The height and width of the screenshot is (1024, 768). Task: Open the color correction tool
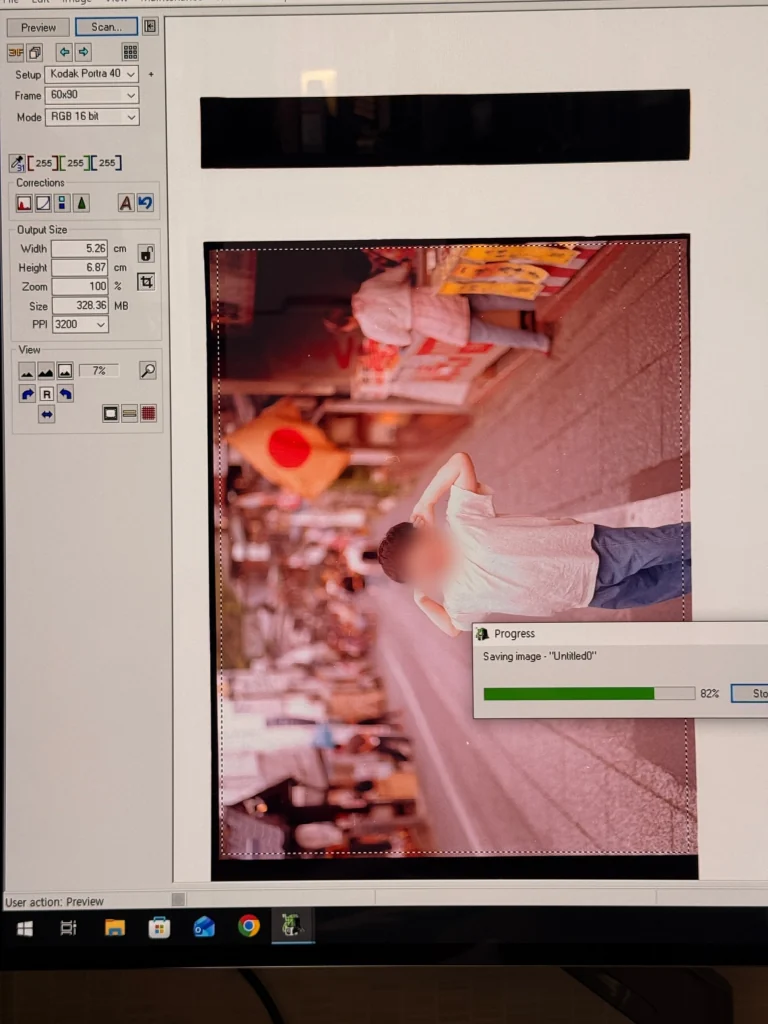[x=62, y=203]
